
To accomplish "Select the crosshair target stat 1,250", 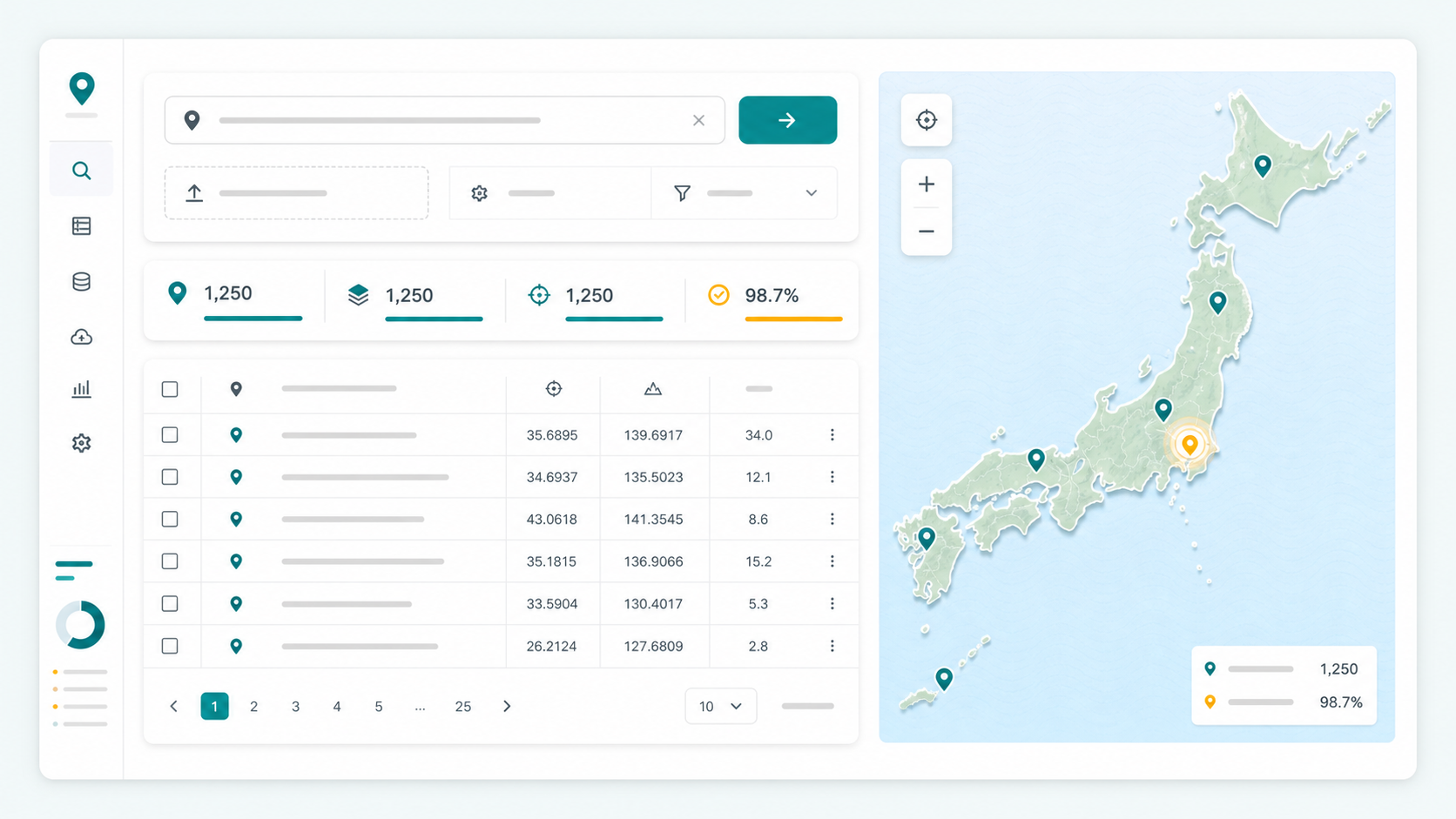I will tap(595, 300).
